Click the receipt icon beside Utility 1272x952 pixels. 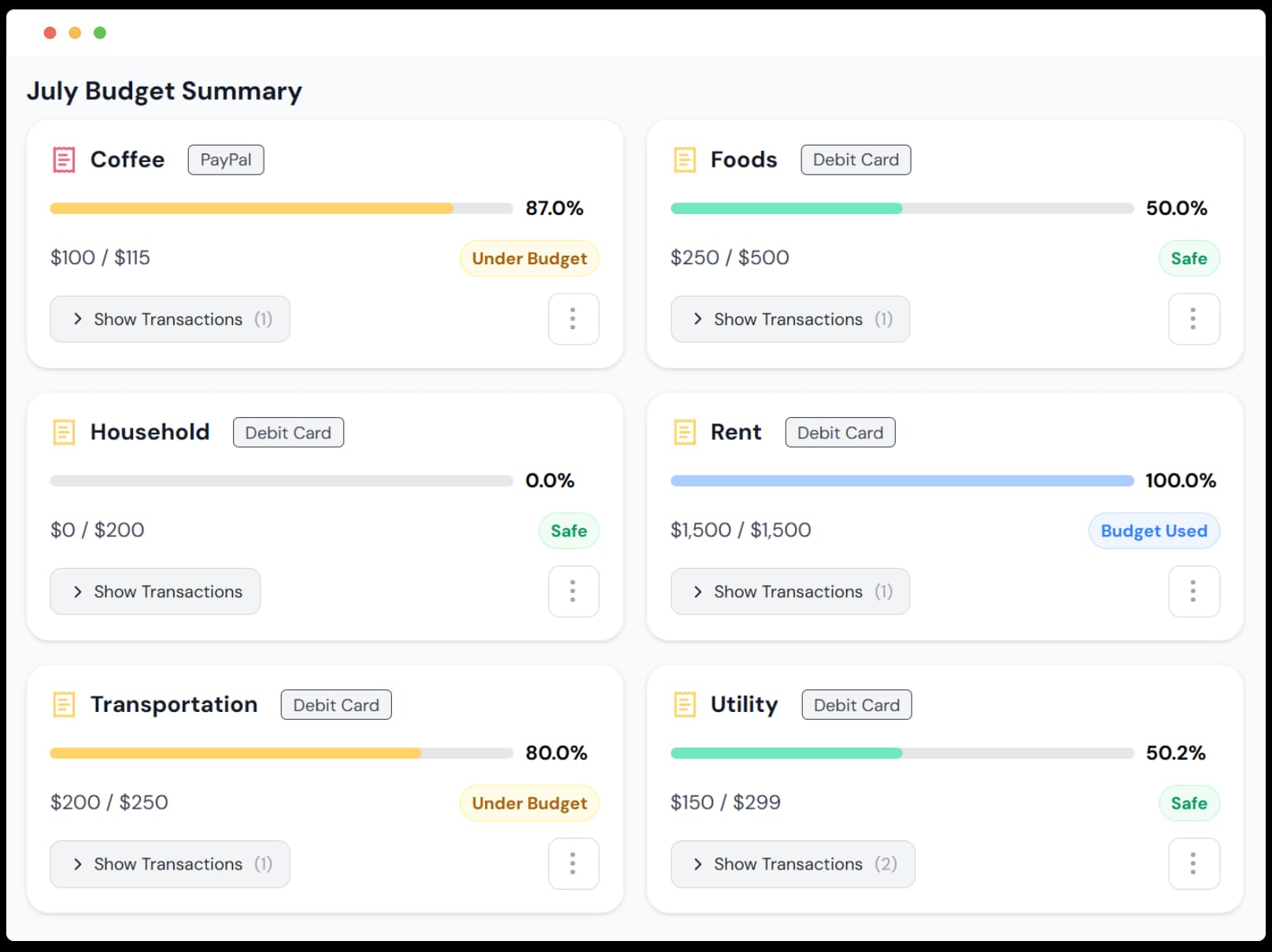point(684,704)
